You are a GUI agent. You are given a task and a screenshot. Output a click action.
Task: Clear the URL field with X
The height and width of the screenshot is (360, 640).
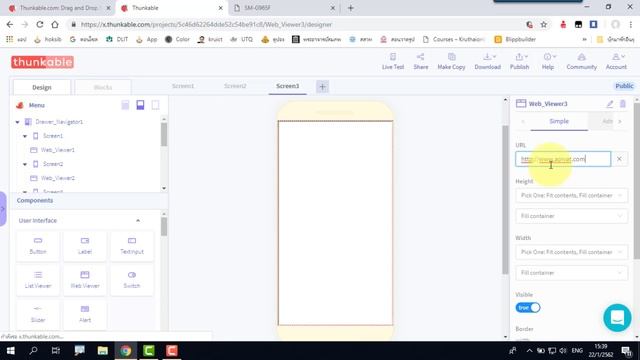[619, 159]
